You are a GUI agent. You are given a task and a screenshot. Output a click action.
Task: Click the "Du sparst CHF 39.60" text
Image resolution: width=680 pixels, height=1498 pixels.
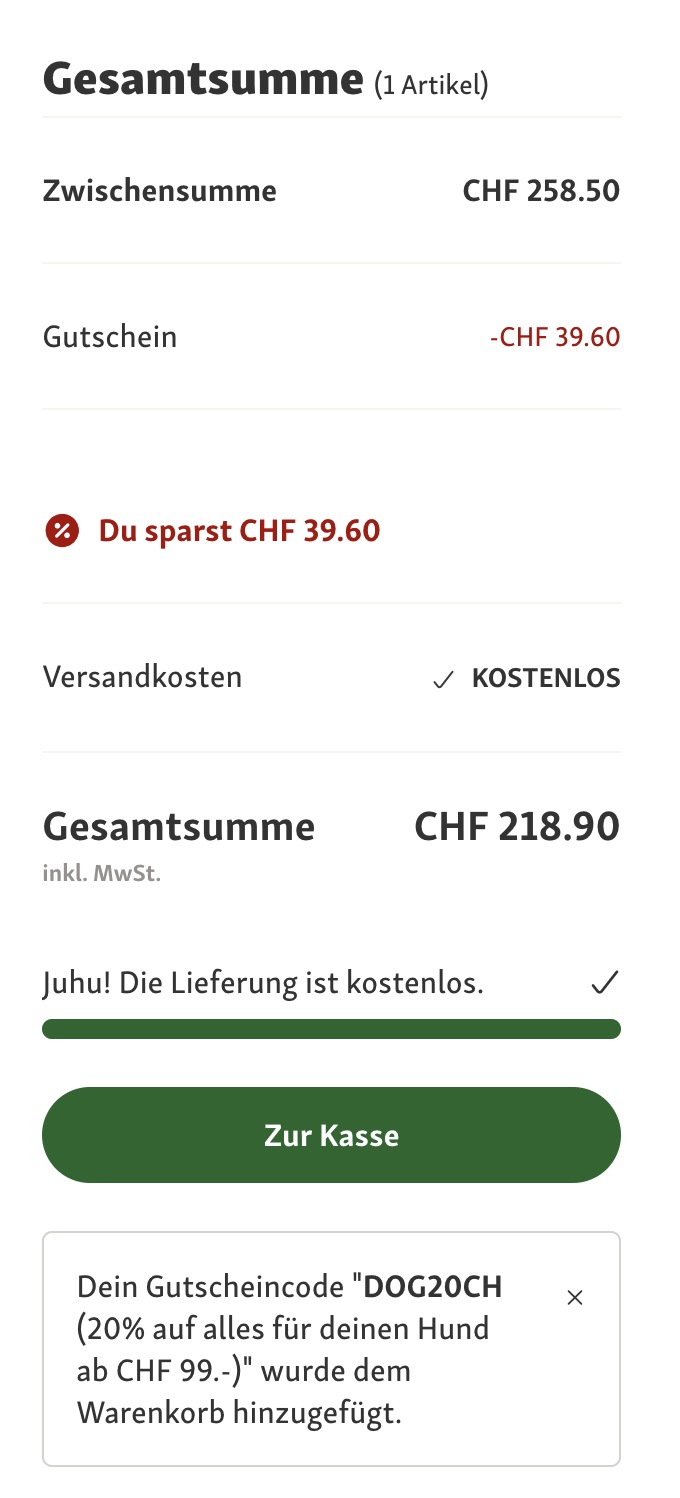[x=239, y=530]
